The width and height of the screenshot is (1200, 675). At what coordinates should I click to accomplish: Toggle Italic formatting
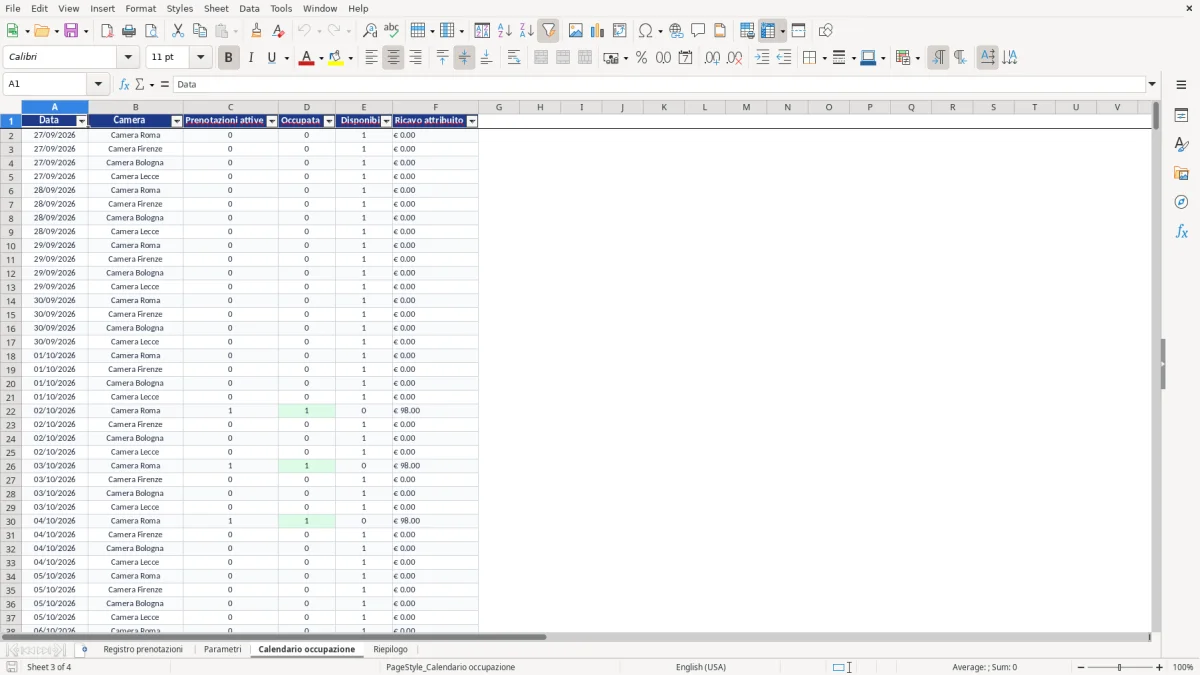pyautogui.click(x=251, y=58)
